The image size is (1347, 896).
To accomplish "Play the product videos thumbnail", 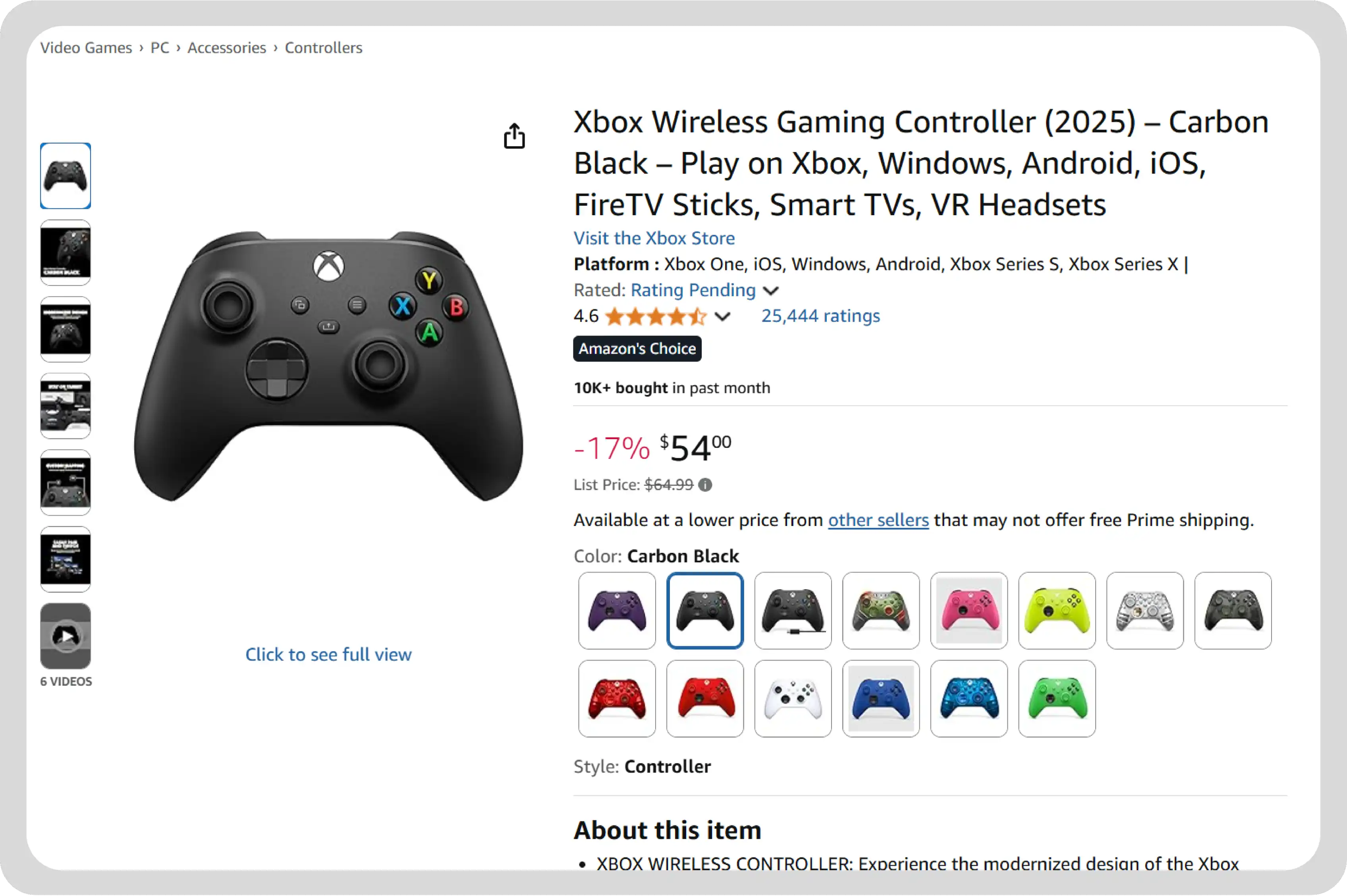I will 66,636.
